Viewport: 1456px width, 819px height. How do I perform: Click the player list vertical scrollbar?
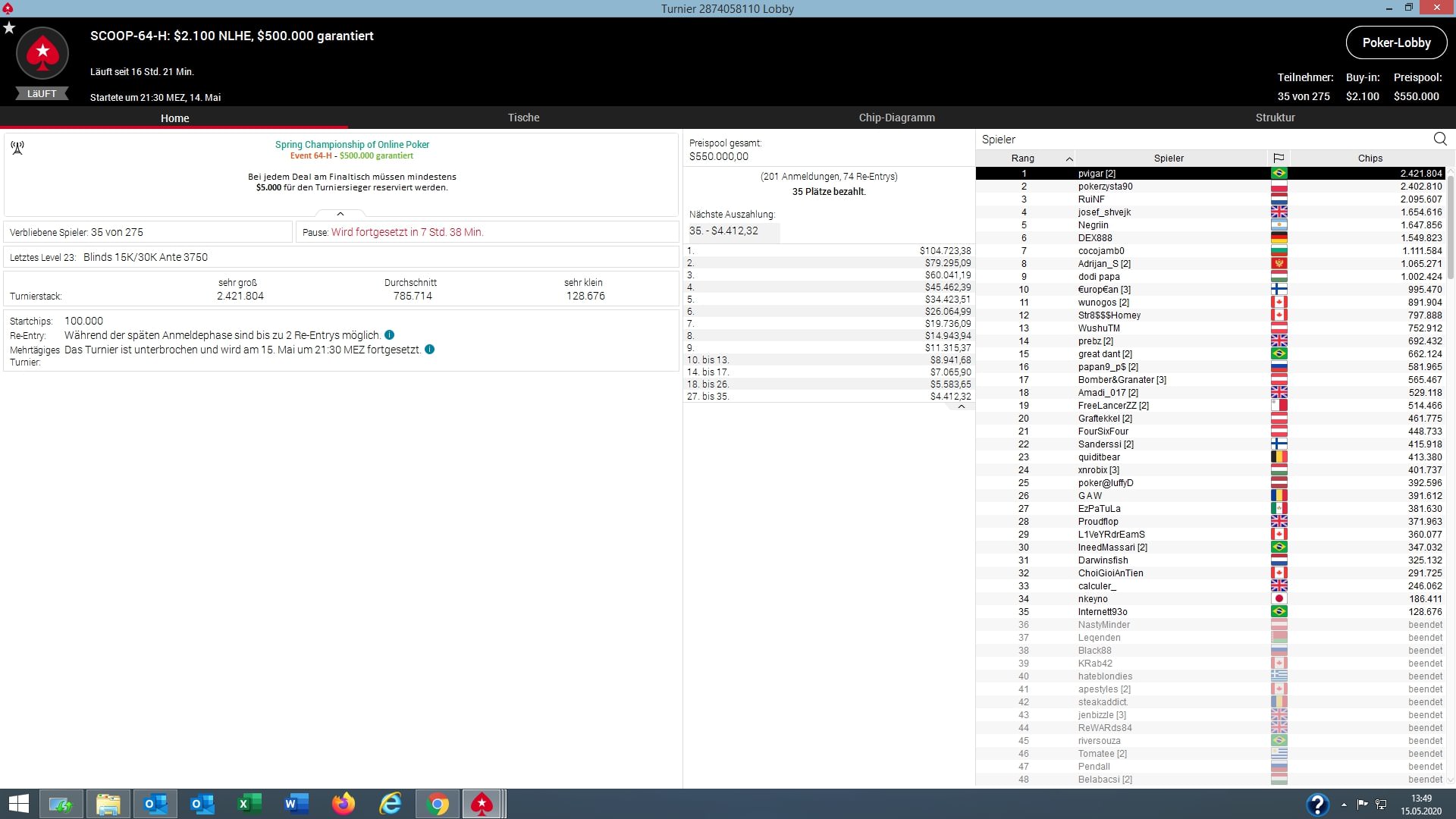[x=1451, y=227]
